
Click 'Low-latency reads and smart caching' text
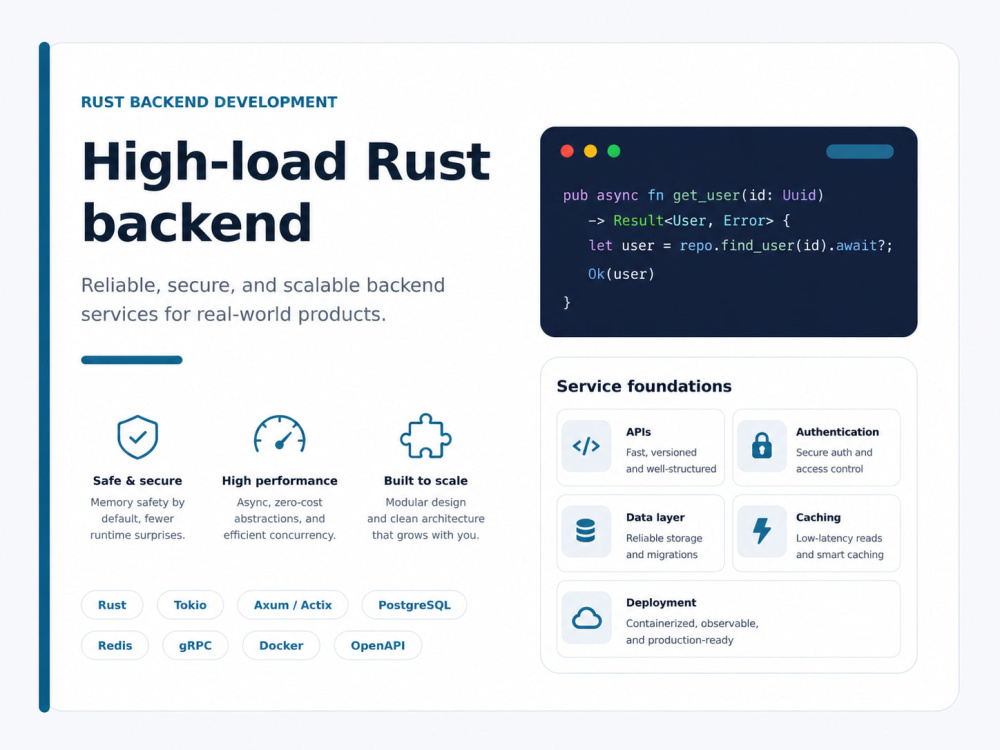(840, 547)
